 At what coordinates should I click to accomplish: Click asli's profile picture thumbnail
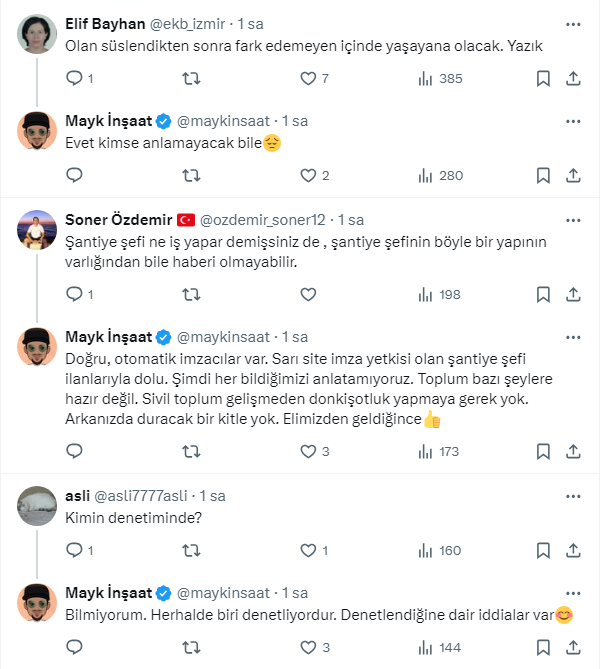click(x=37, y=504)
